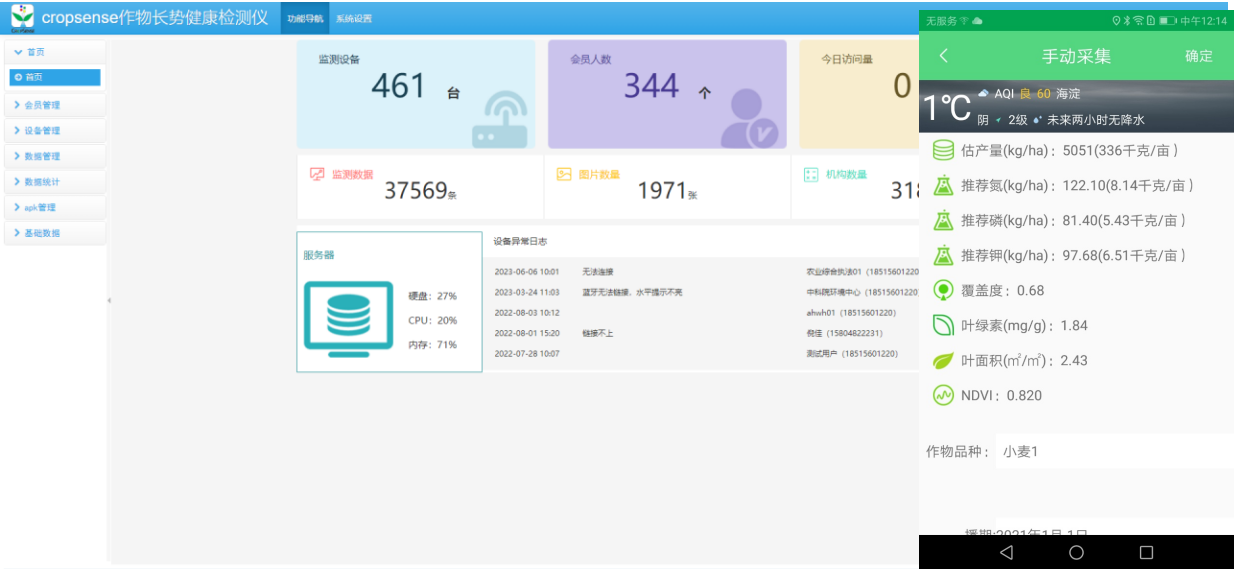Expand the 数据统计 sidebar section
This screenshot has height=569, width=1234.
pos(55,182)
